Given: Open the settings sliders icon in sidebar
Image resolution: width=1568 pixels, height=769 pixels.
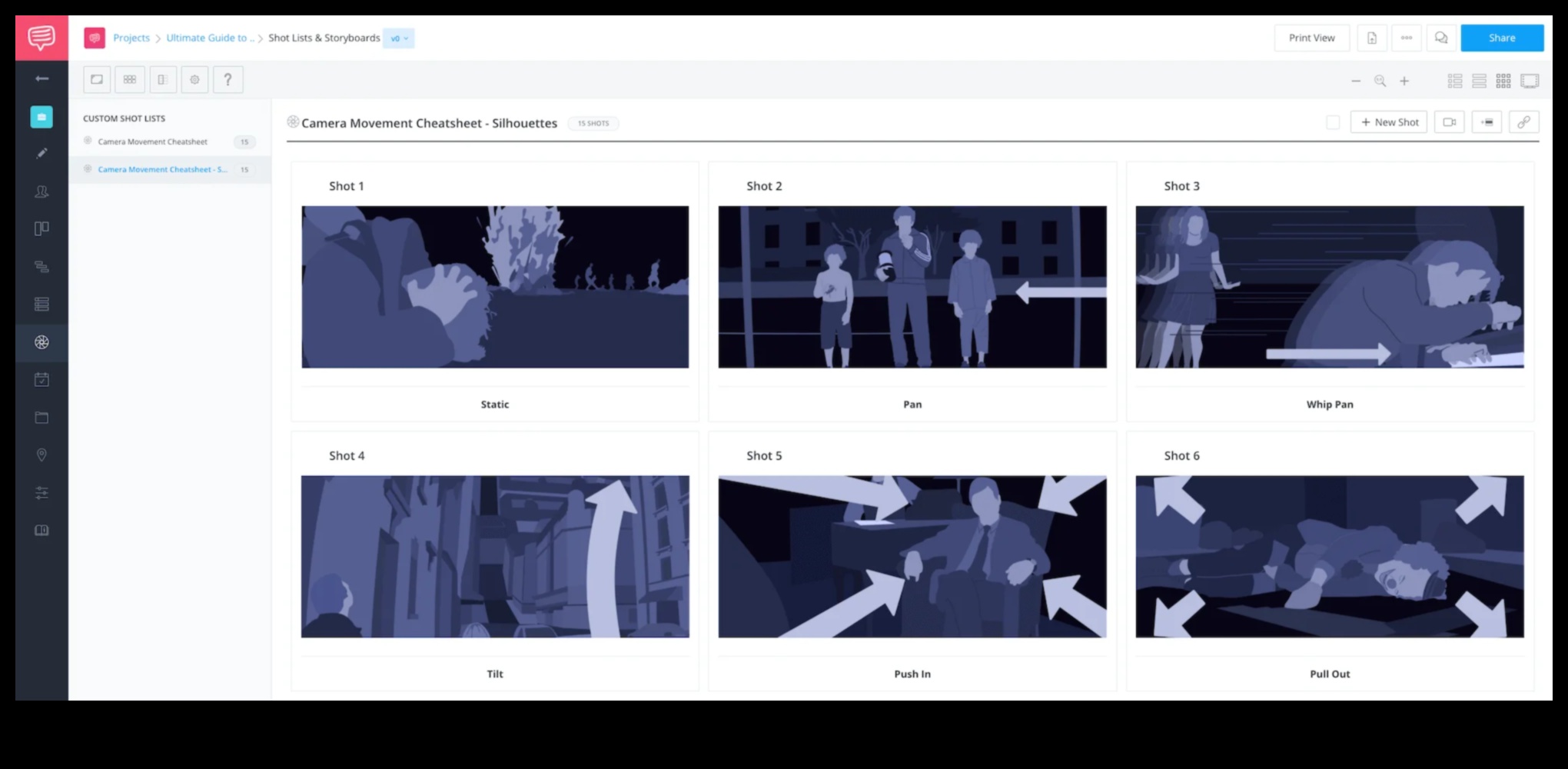Looking at the screenshot, I should coord(42,493).
